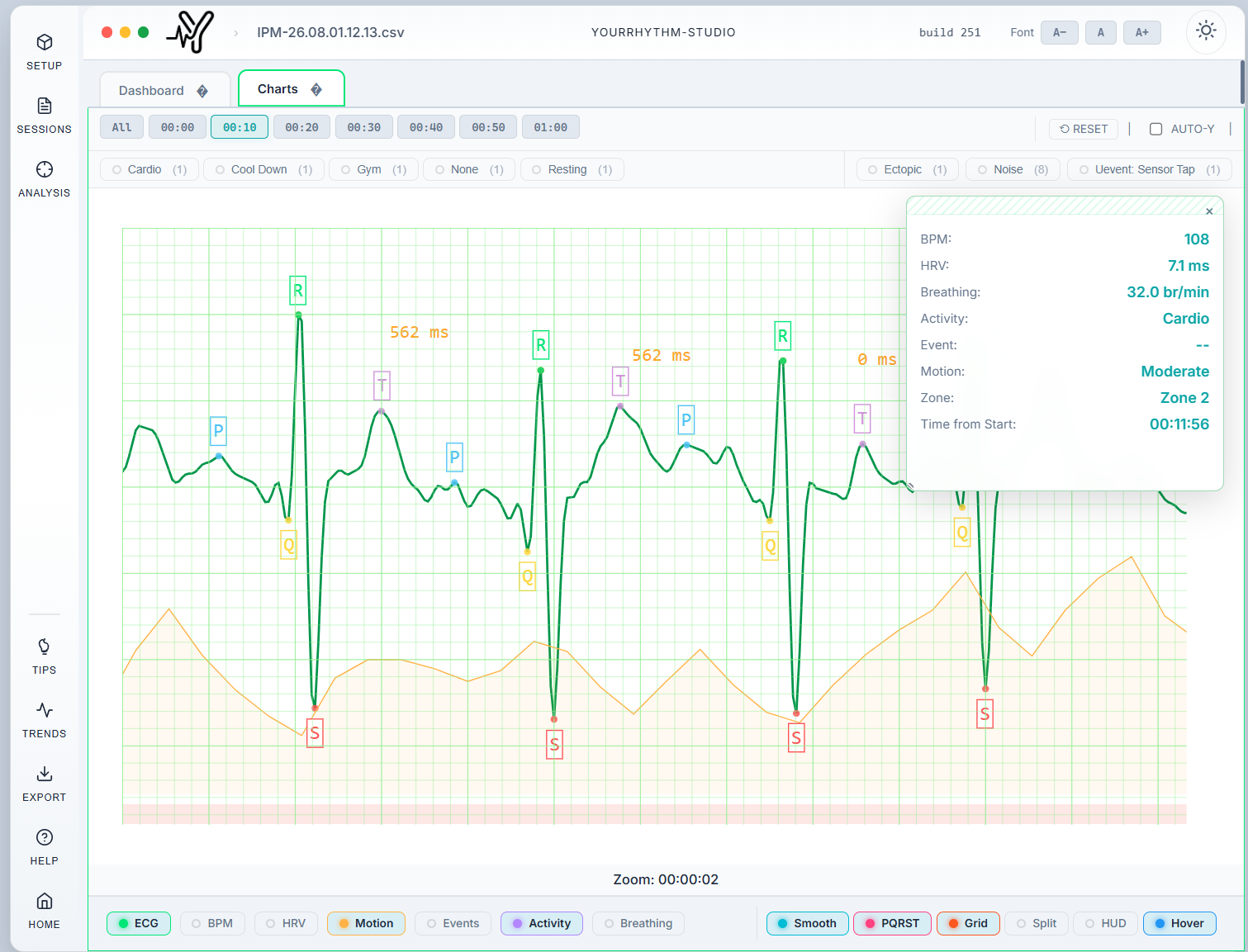This screenshot has width=1248, height=952.
Task: Toggle the BPM trace on
Action: [x=212, y=923]
